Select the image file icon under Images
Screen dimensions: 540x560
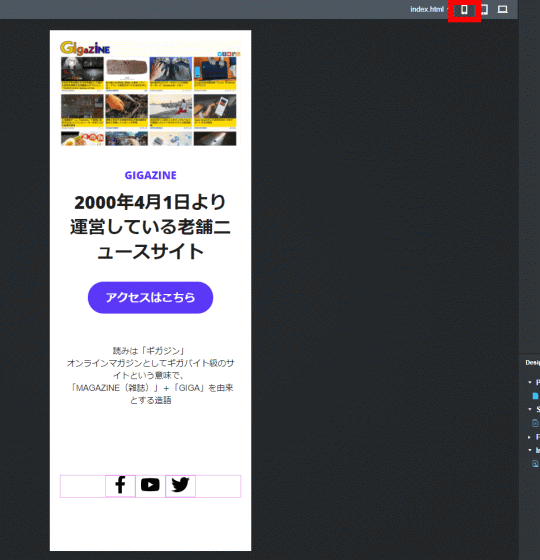(535, 464)
